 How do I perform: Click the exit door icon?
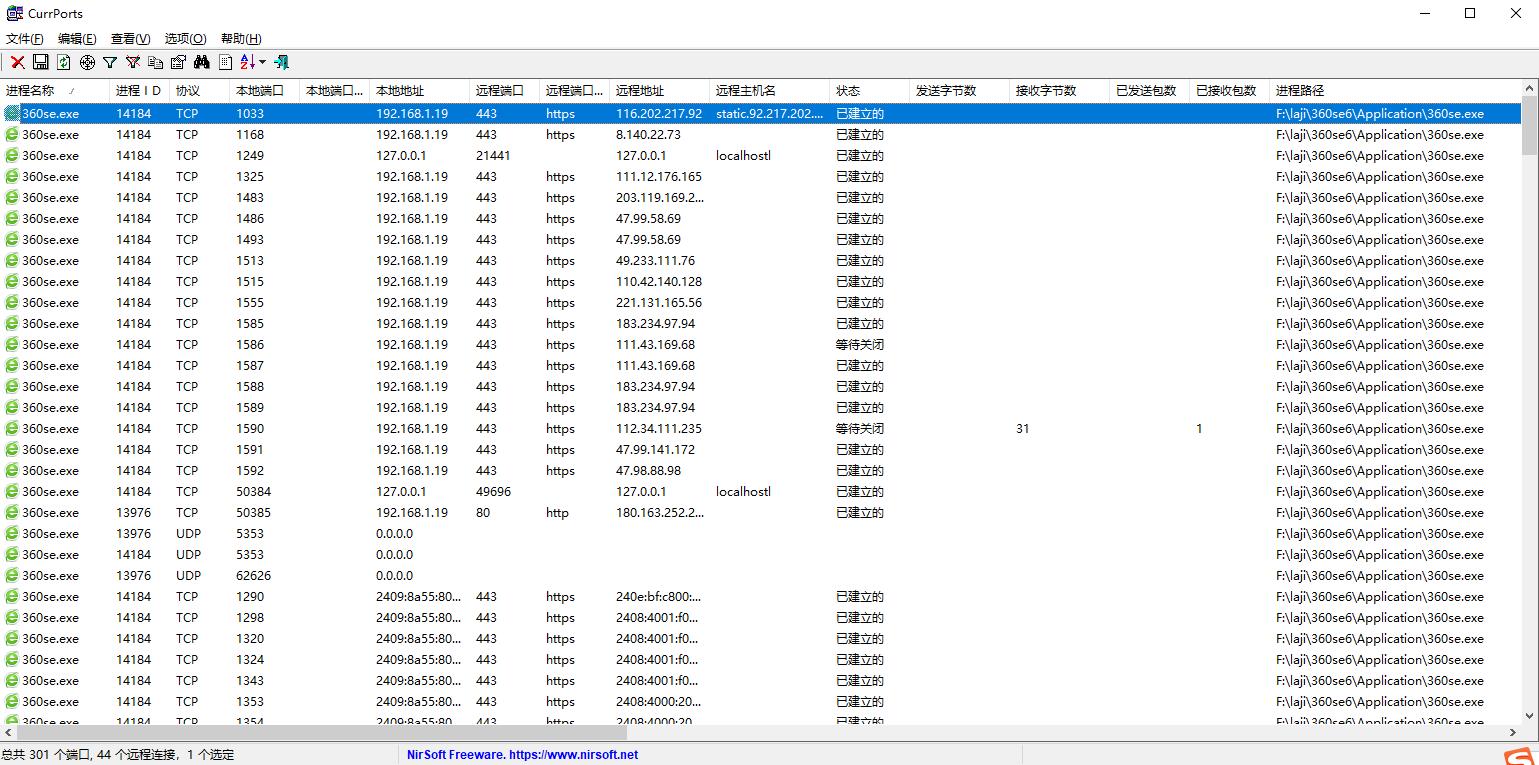click(x=282, y=62)
